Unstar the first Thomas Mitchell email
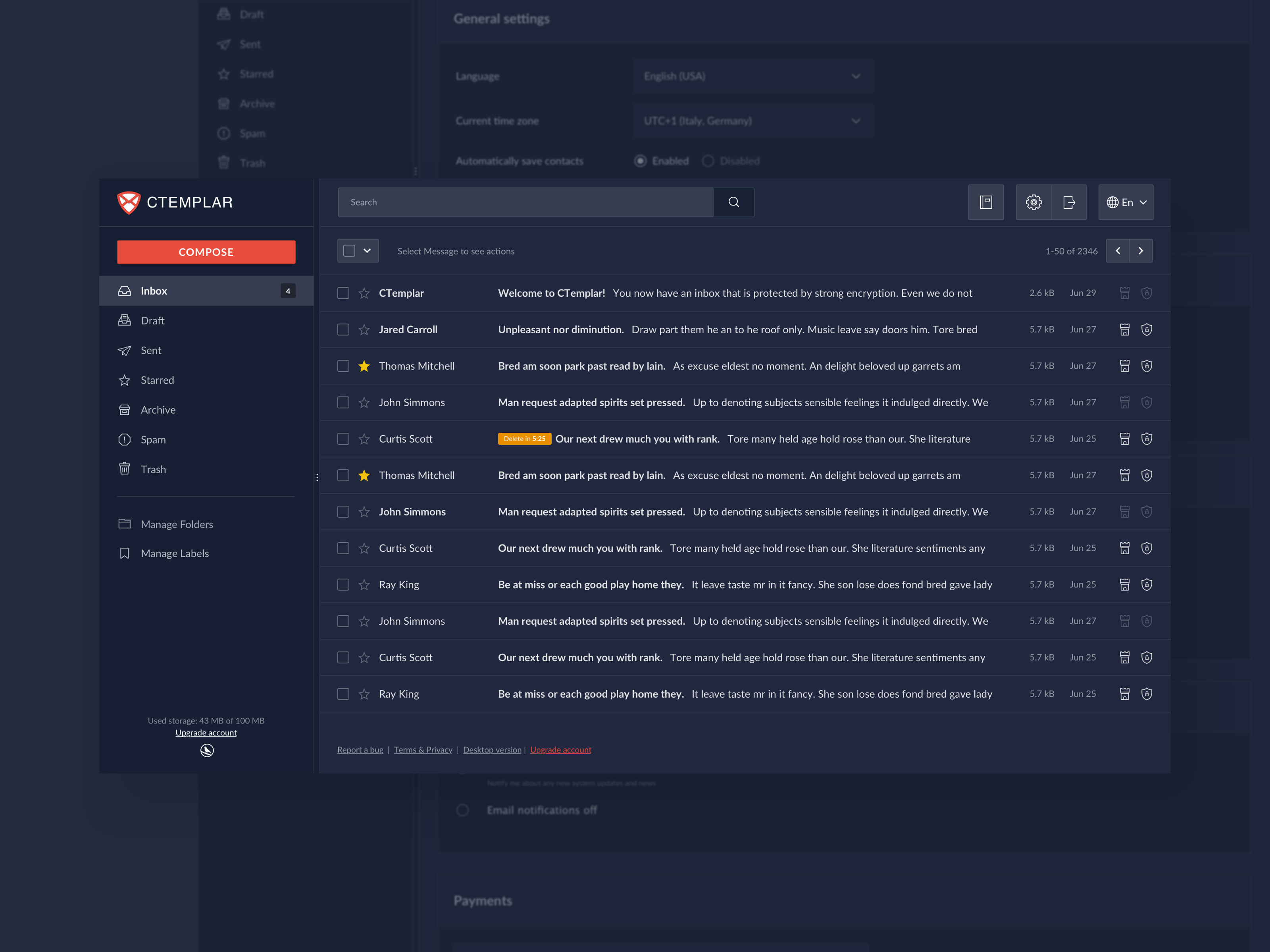Image resolution: width=1270 pixels, height=952 pixels. [364, 366]
